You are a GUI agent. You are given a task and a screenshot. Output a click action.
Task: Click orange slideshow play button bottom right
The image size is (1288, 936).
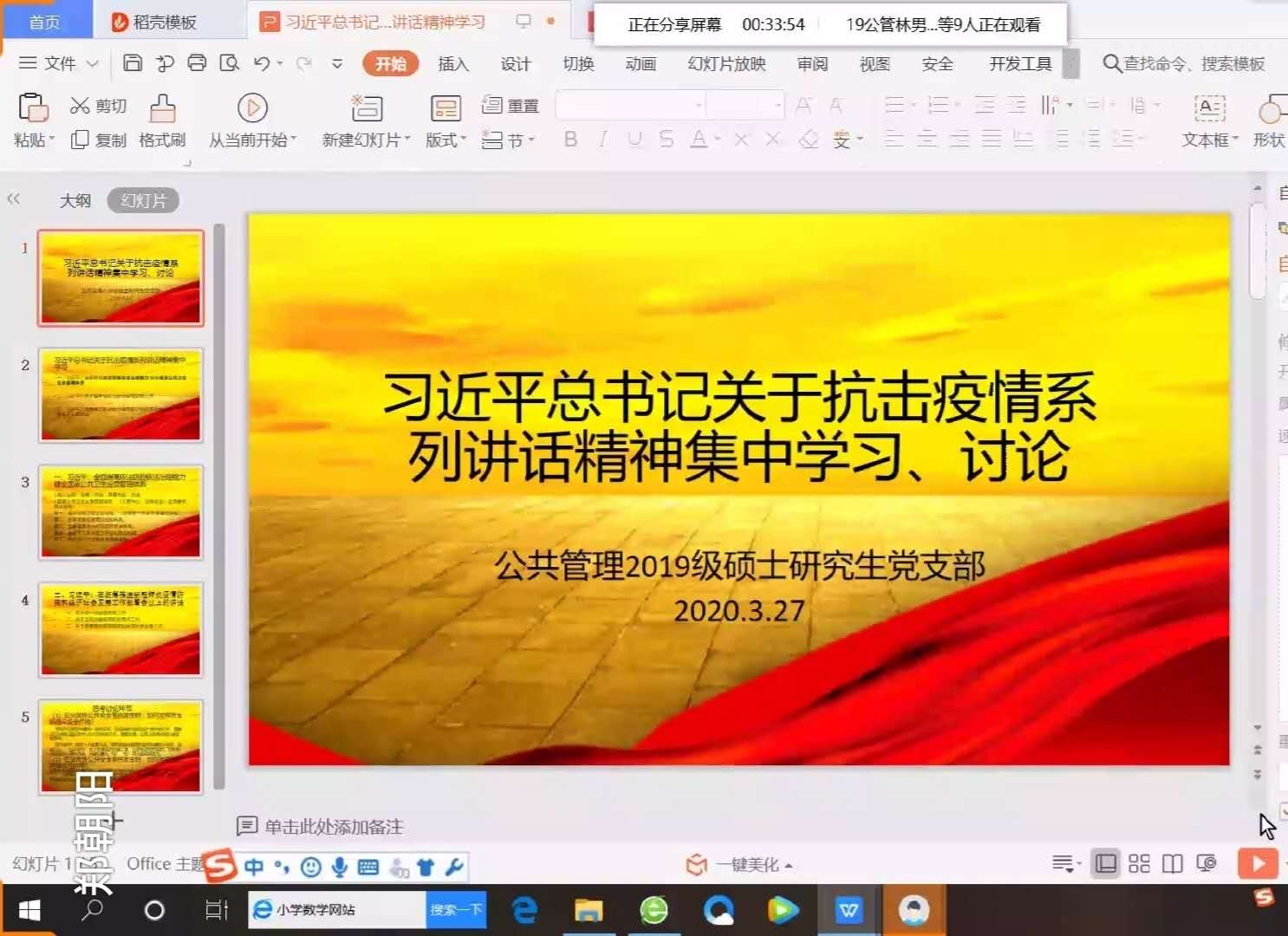coord(1258,863)
